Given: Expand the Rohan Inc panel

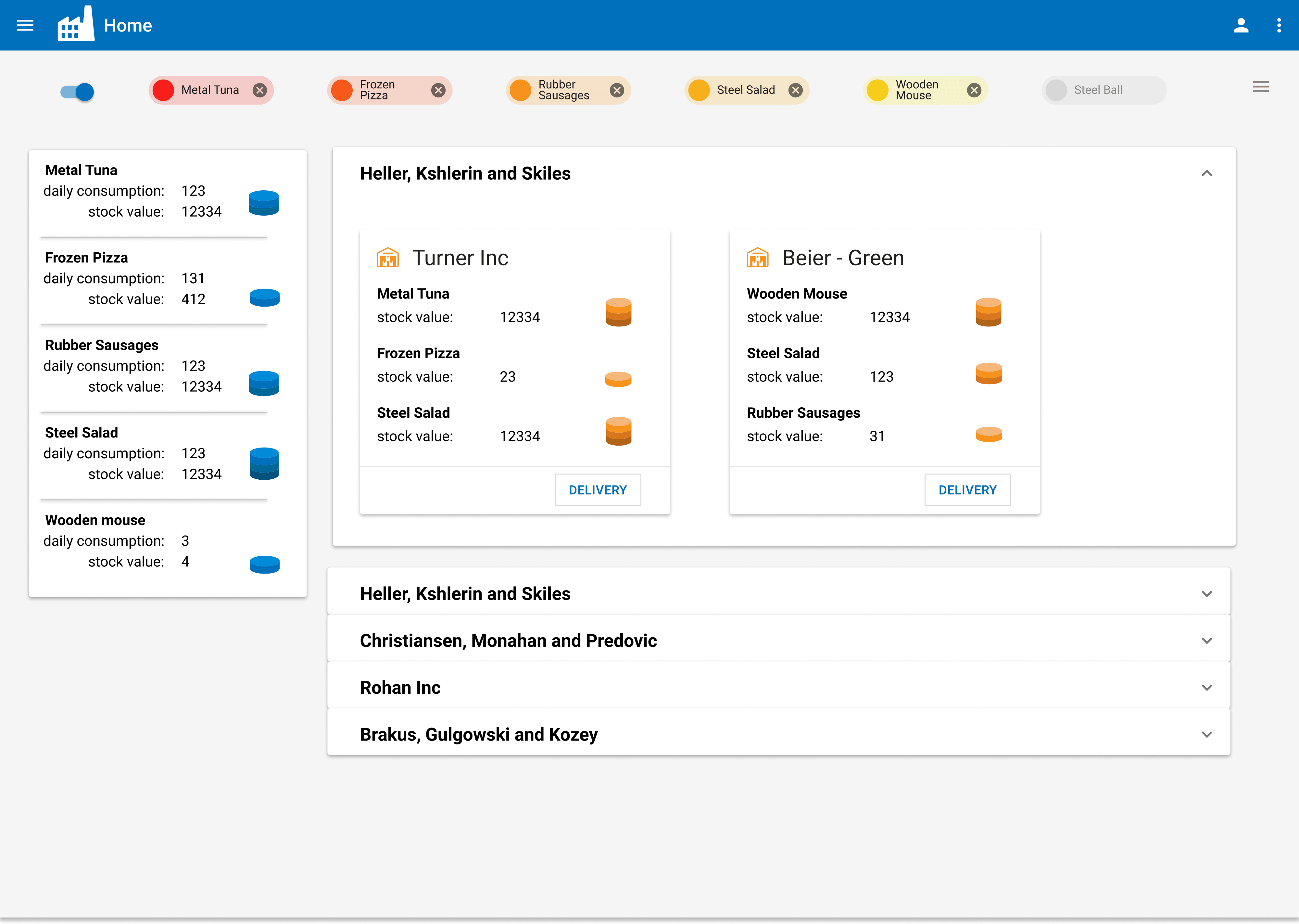Looking at the screenshot, I should pos(1206,687).
